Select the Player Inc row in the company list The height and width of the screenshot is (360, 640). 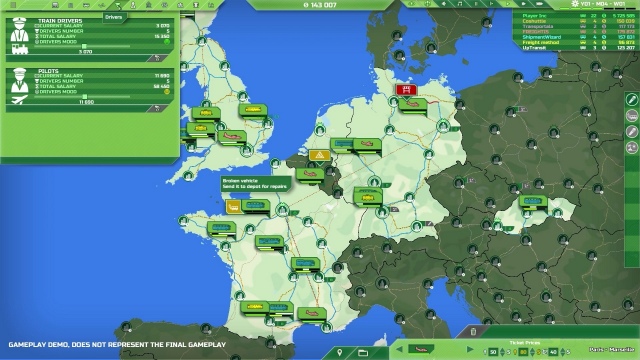coord(576,16)
